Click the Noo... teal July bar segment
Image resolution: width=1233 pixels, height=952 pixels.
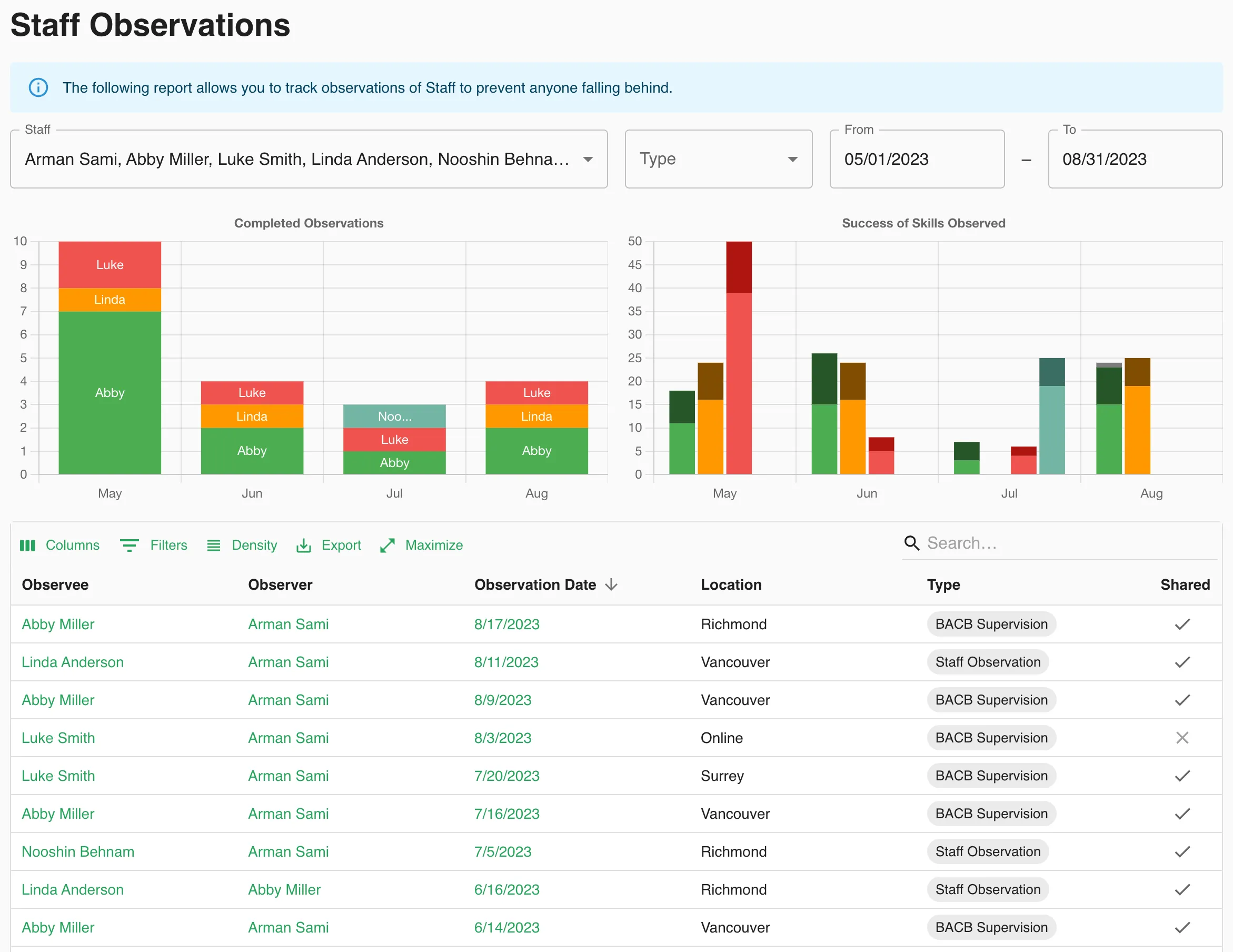394,417
